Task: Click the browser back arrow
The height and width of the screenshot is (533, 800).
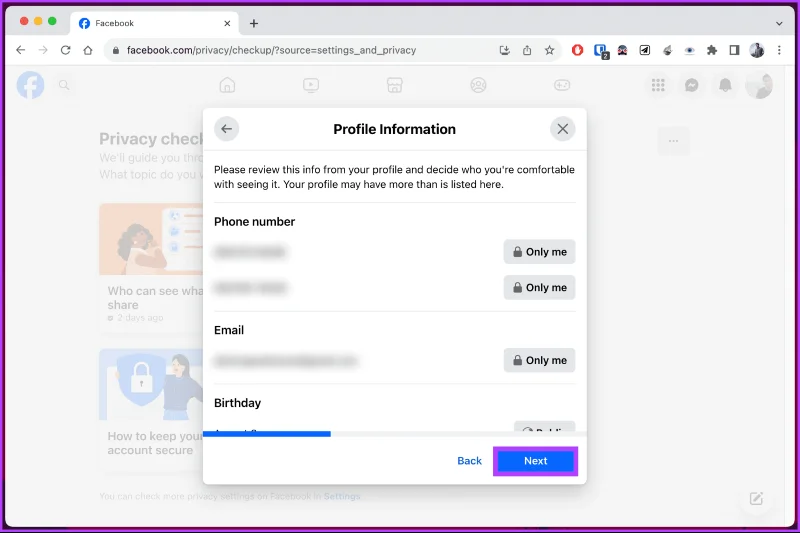Action: tap(20, 50)
